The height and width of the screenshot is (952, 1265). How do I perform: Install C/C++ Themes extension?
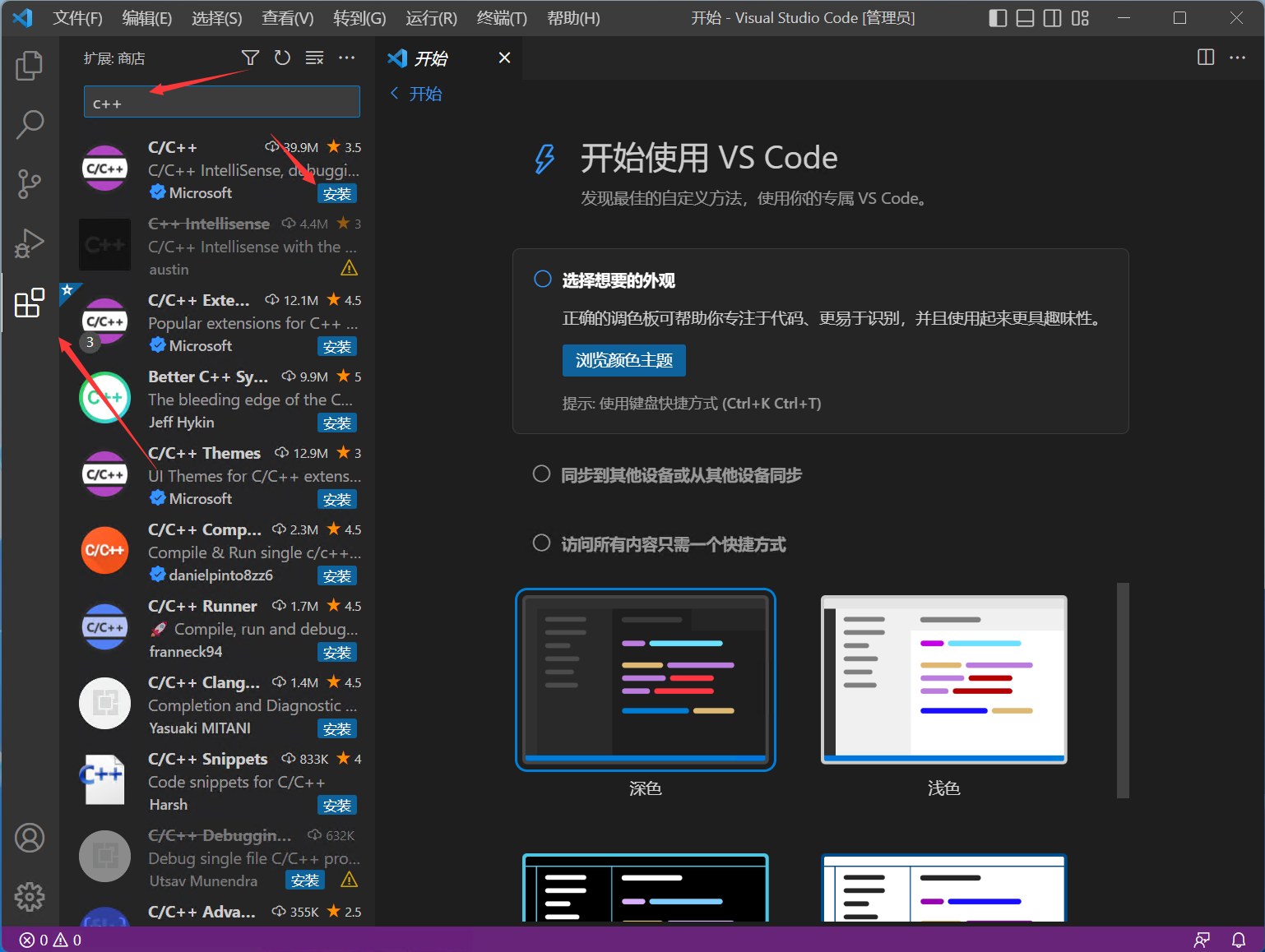337,500
